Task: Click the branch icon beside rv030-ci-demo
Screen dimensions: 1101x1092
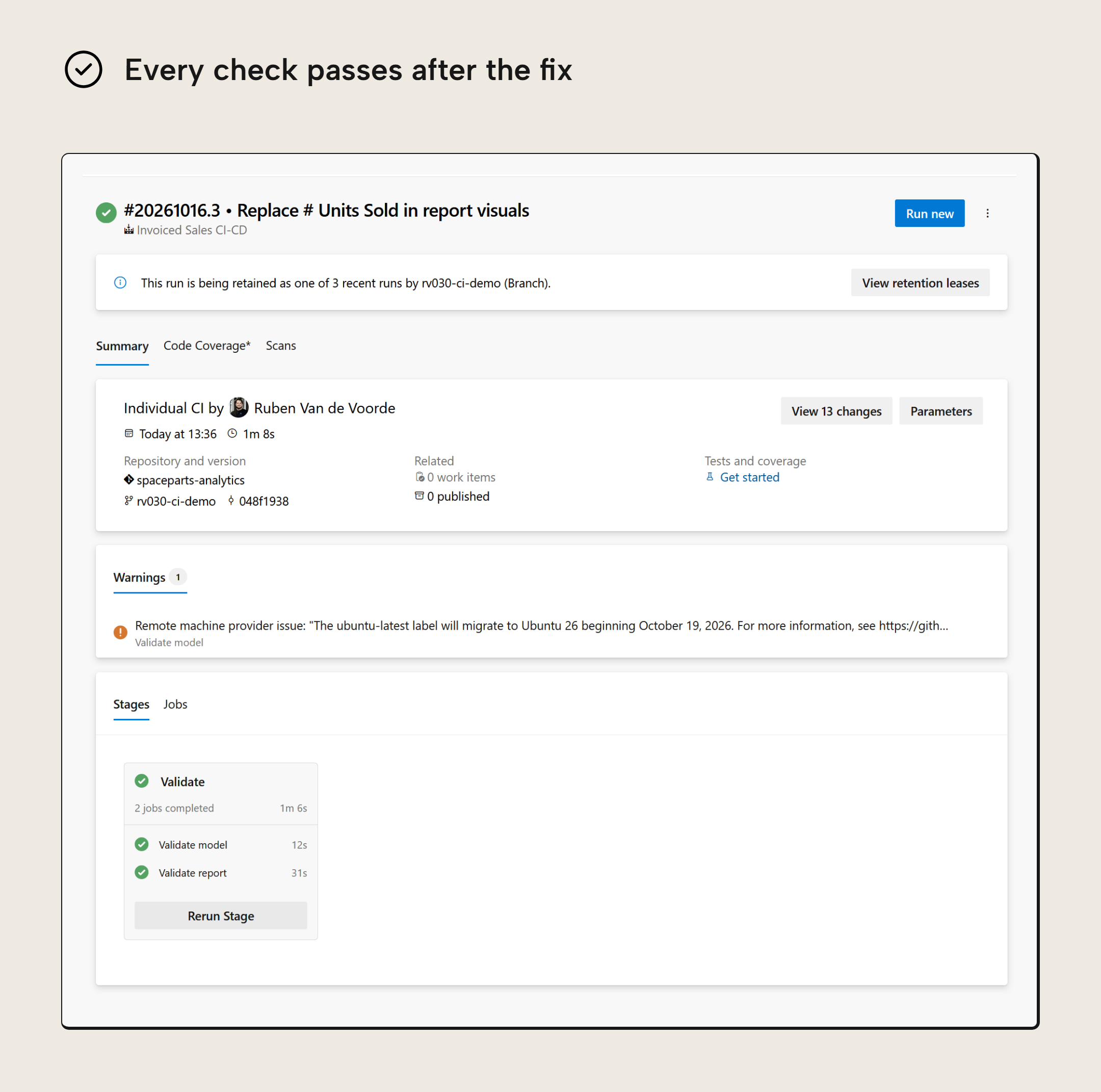Action: [x=129, y=501]
